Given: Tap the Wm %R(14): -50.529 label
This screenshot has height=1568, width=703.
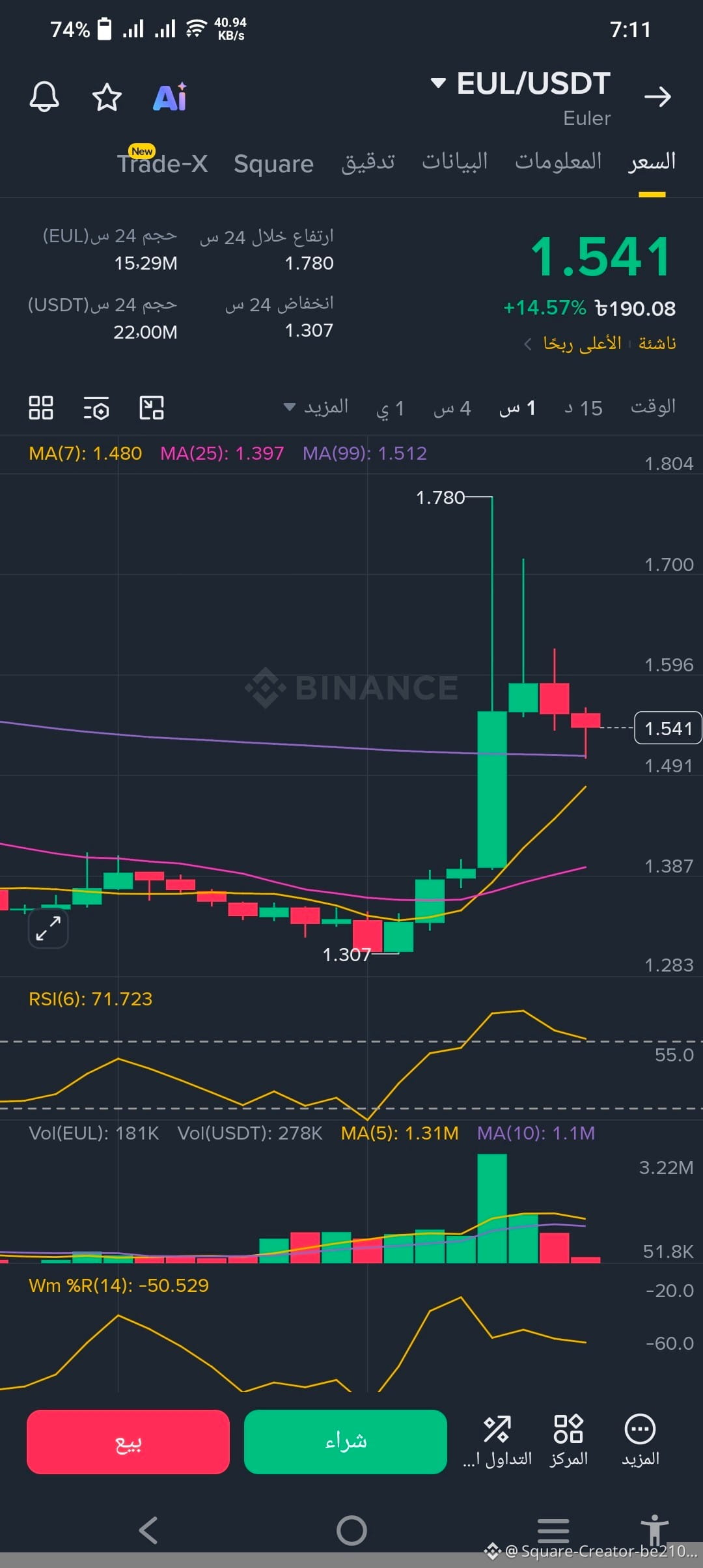Looking at the screenshot, I should click(118, 1285).
